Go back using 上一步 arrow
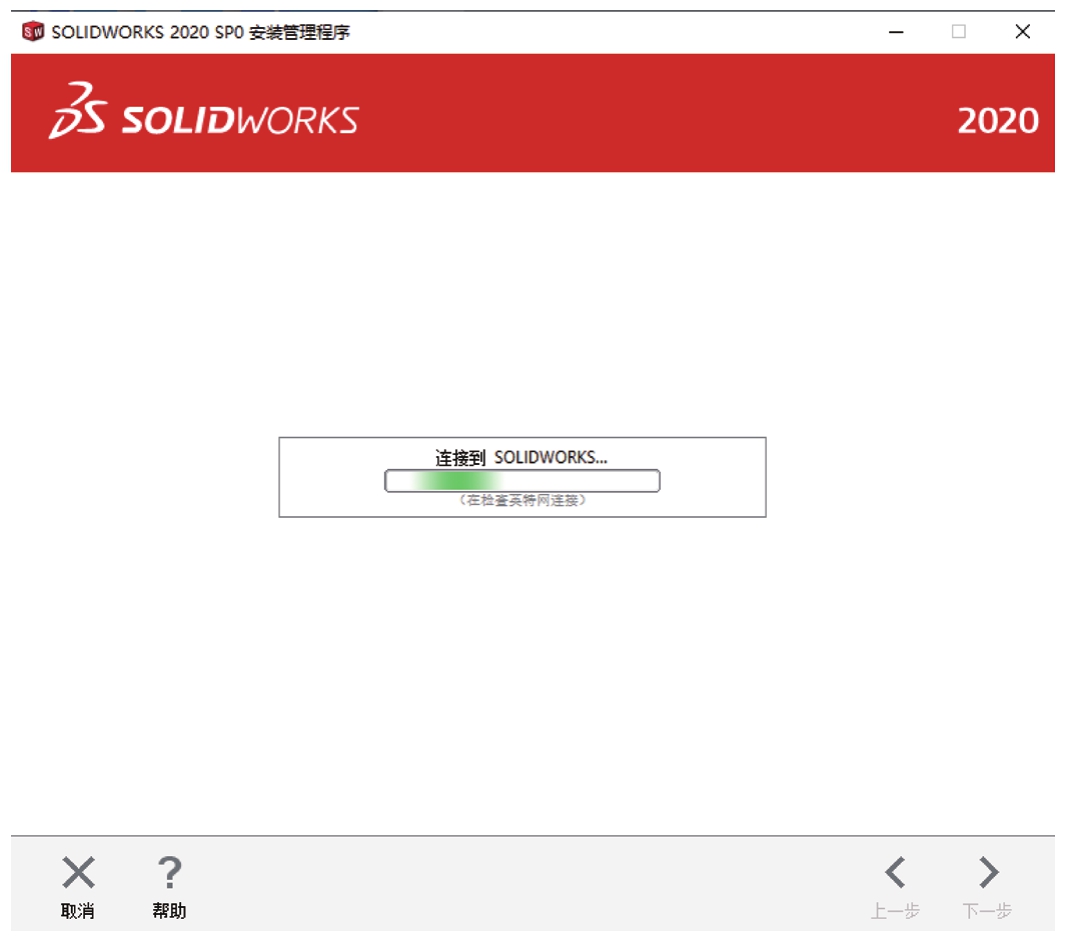1068x938 pixels. click(x=895, y=887)
